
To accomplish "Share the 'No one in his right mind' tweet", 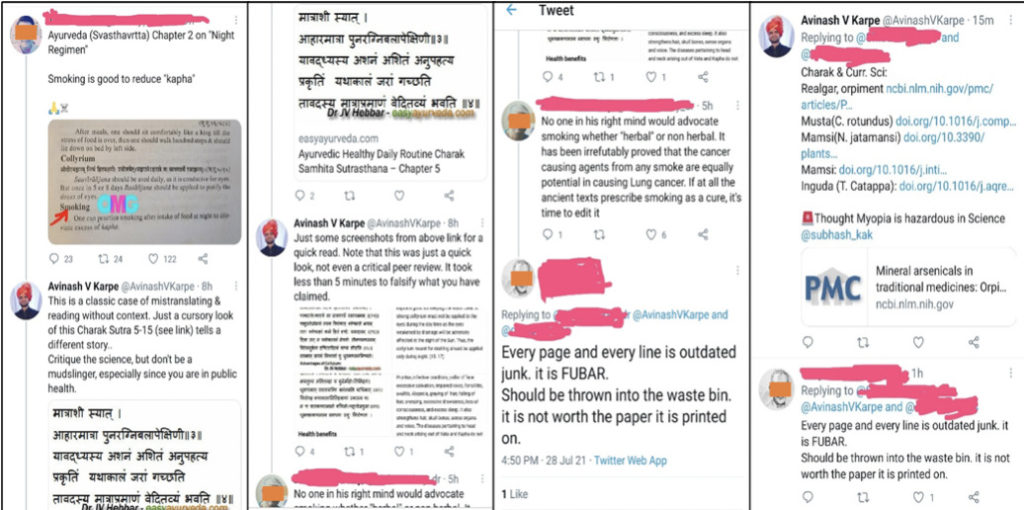I will point(703,234).
